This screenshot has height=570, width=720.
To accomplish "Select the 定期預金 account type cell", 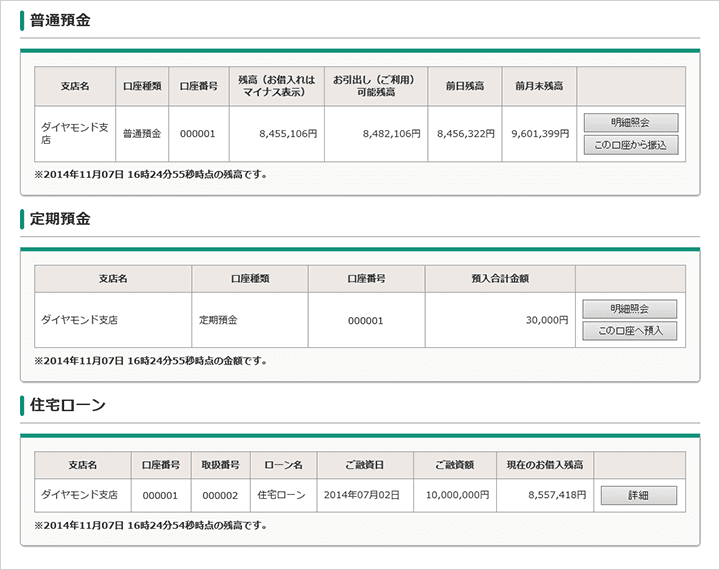I will [250, 320].
